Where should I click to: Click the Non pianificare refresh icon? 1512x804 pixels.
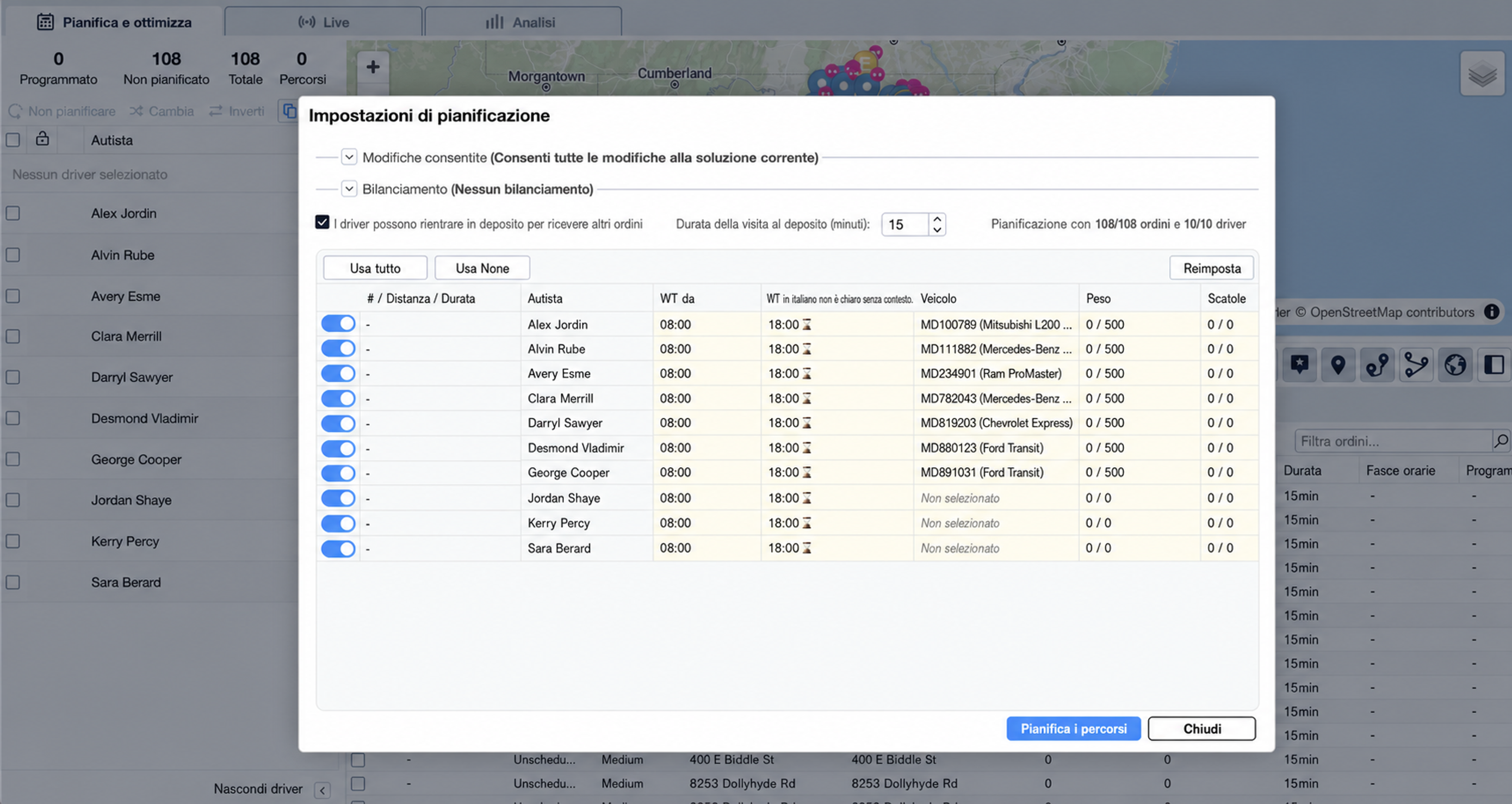tap(15, 111)
